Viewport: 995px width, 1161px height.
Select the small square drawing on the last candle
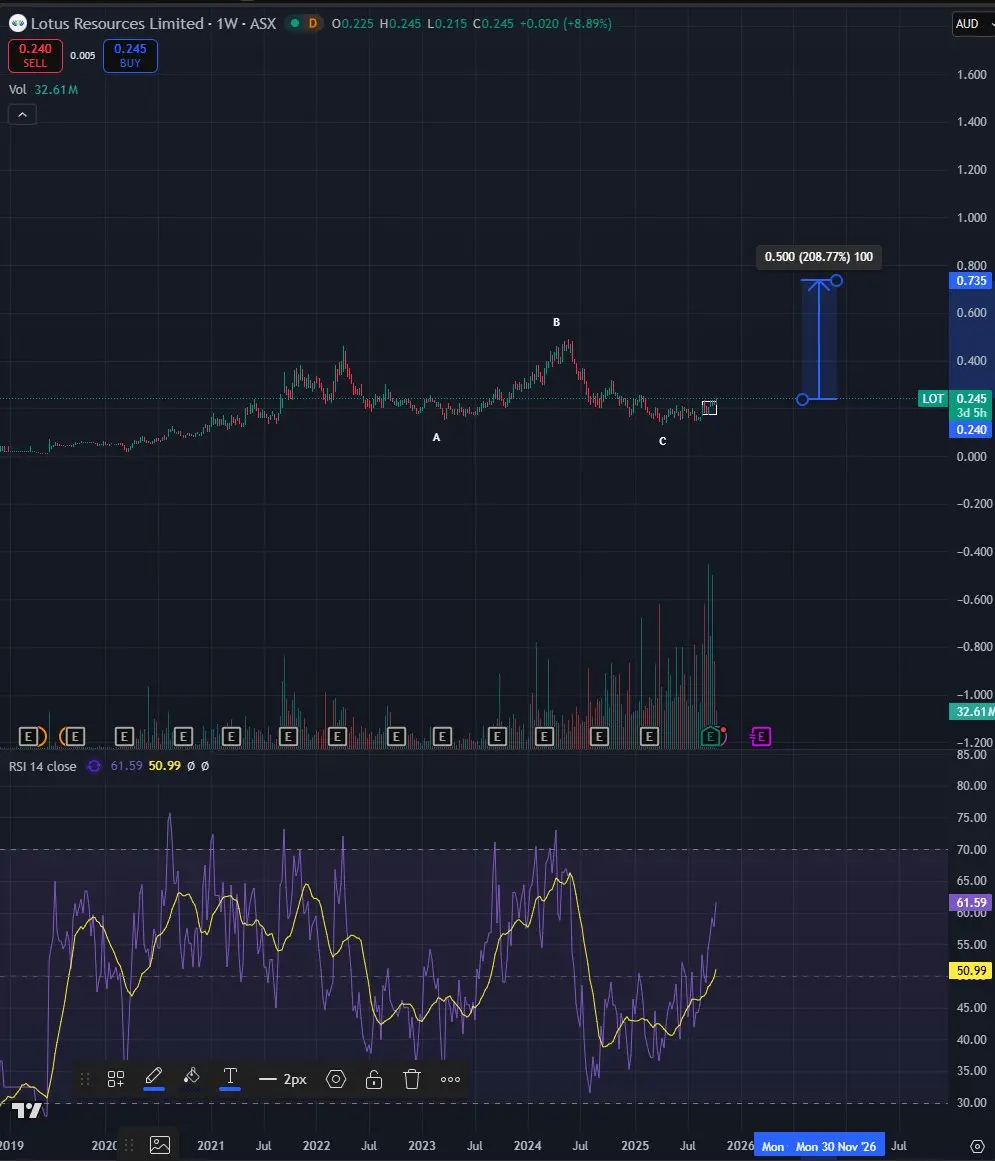click(x=709, y=408)
